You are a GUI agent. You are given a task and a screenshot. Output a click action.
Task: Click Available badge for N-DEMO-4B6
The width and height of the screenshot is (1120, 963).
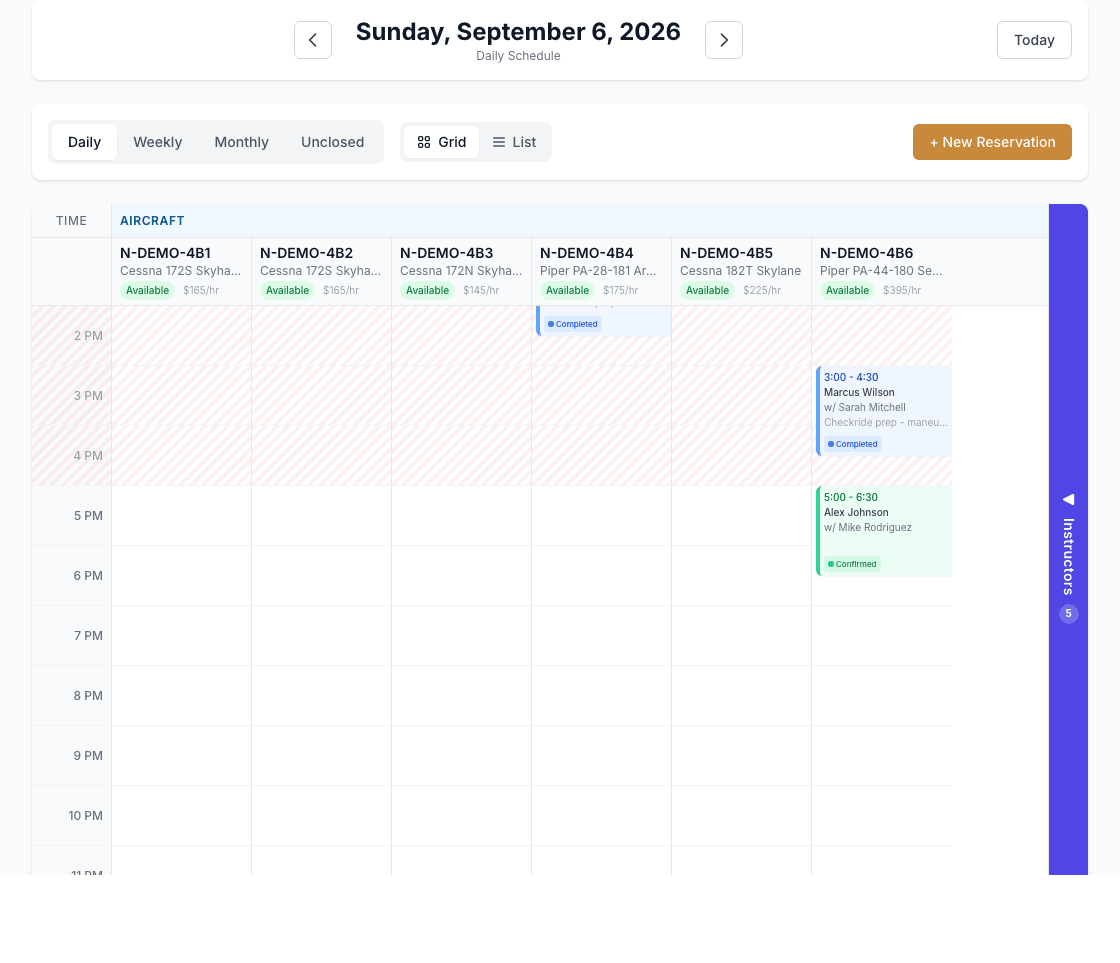(847, 290)
